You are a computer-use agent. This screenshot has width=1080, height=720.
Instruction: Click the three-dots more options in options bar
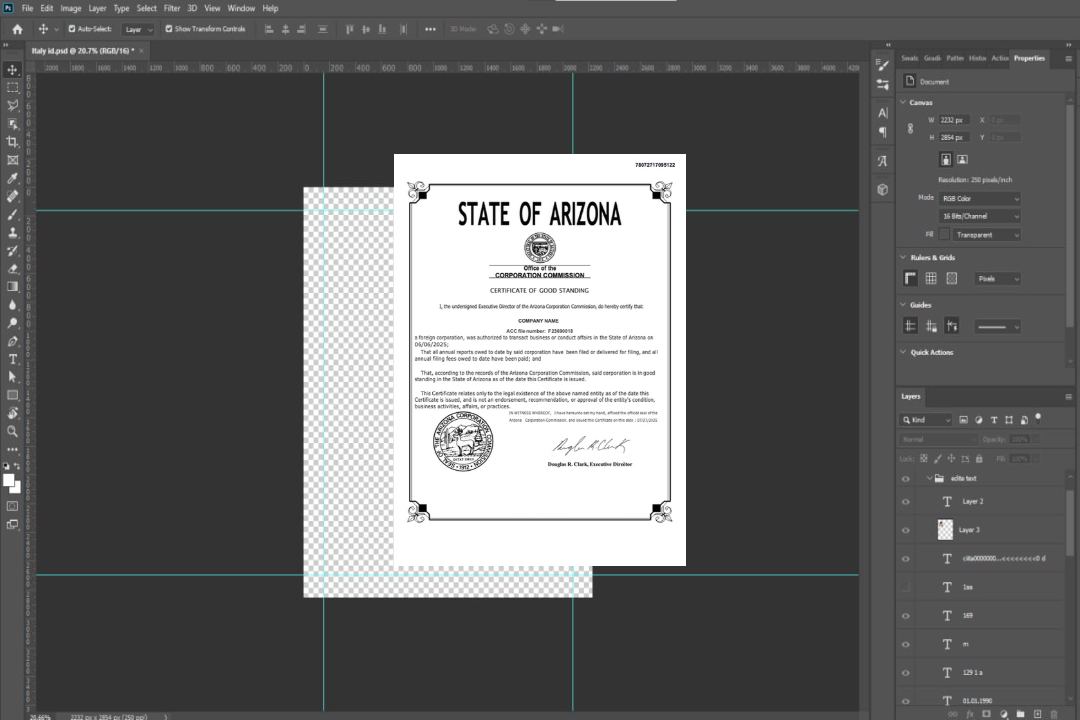pos(430,29)
